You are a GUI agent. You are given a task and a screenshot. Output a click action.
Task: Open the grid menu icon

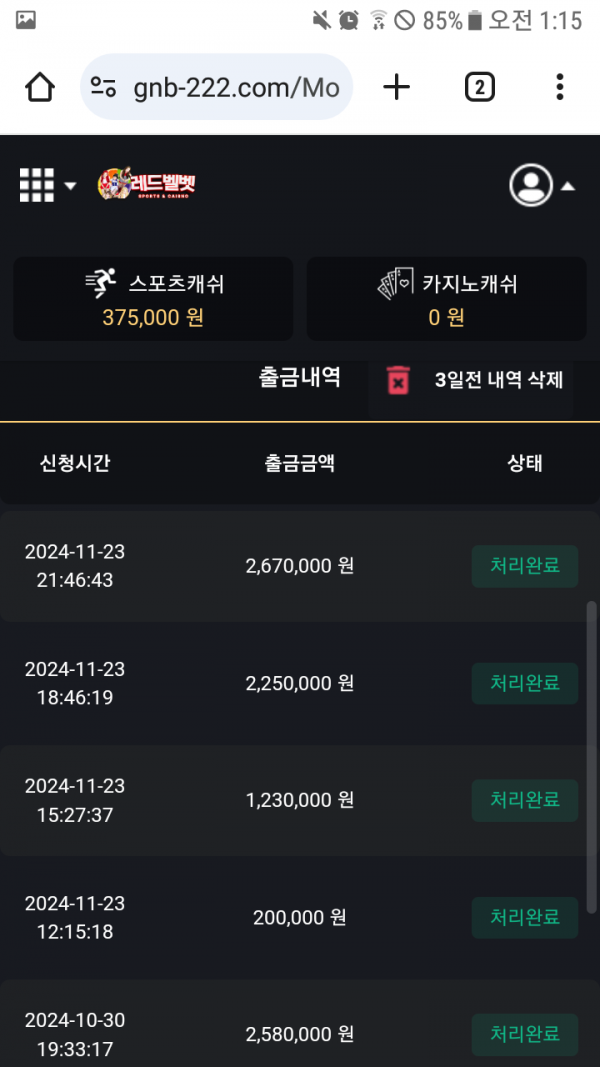click(x=37, y=185)
